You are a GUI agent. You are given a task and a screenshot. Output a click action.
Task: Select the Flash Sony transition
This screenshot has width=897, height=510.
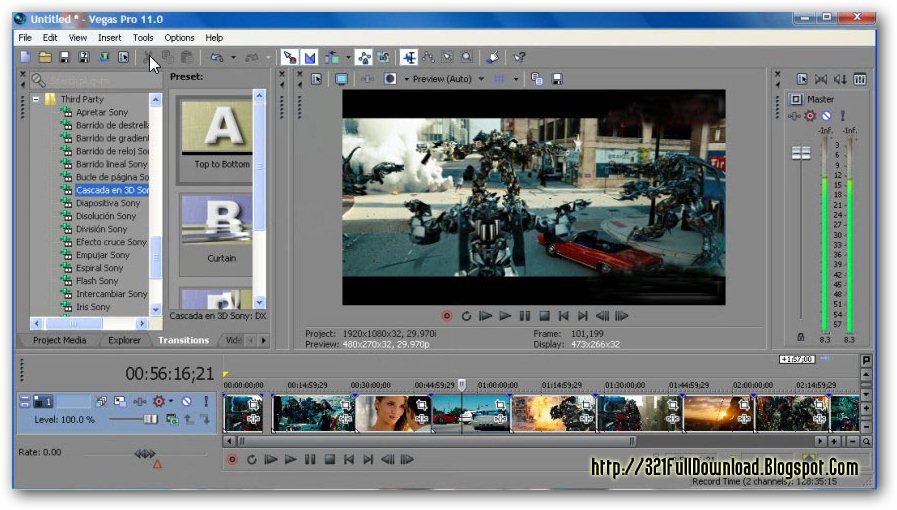tap(97, 281)
